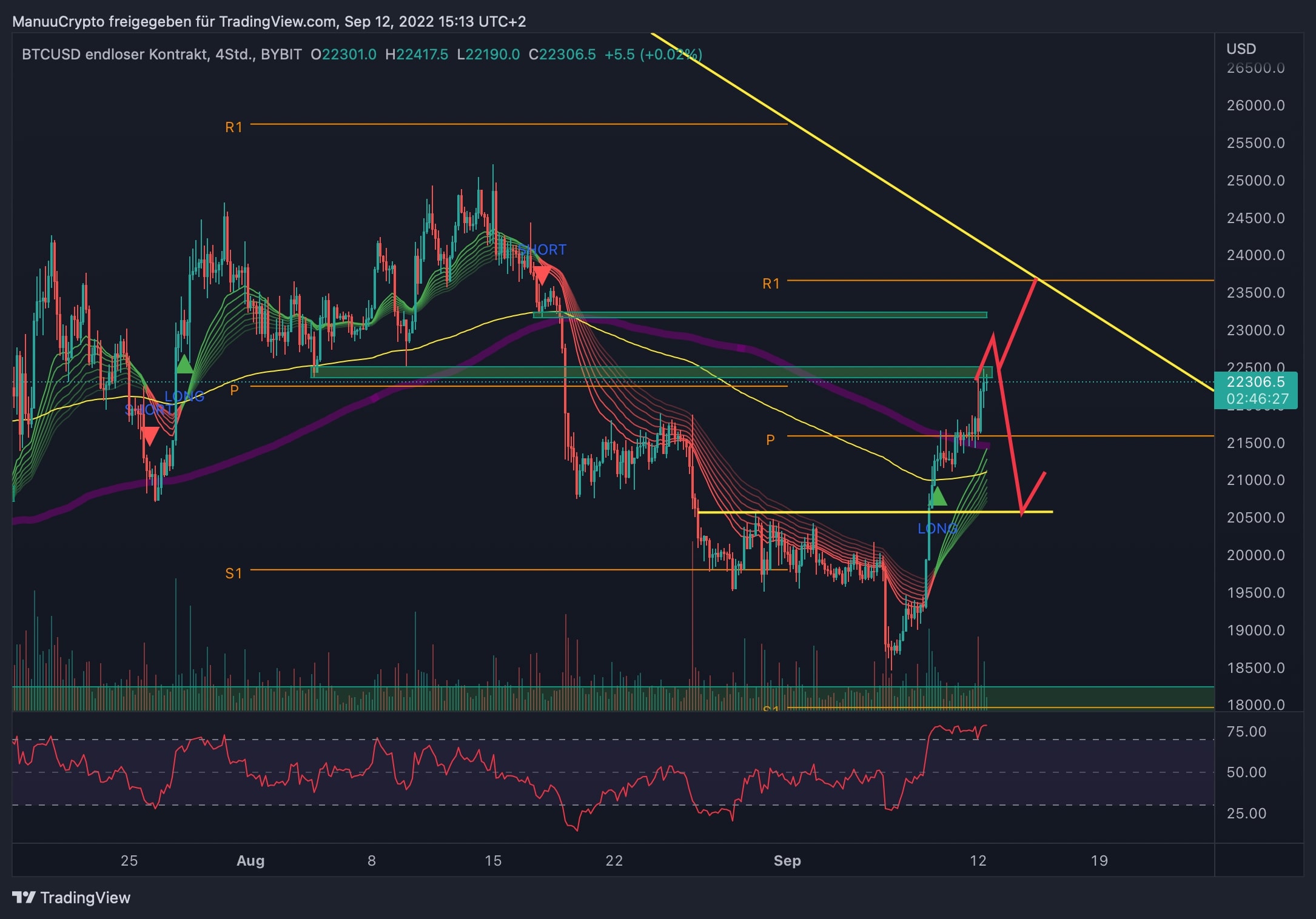Click the date label 15 on the time axis

click(x=493, y=860)
